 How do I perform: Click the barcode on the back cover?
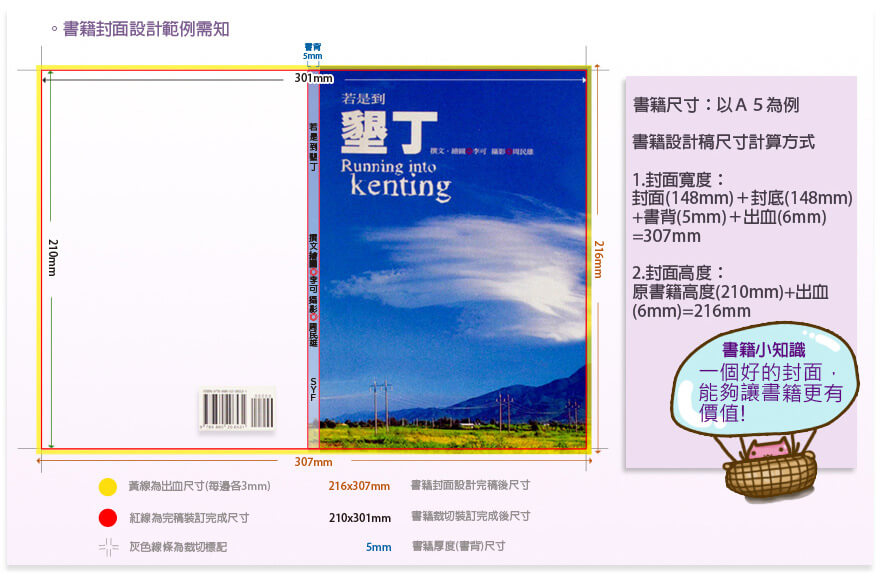click(237, 409)
